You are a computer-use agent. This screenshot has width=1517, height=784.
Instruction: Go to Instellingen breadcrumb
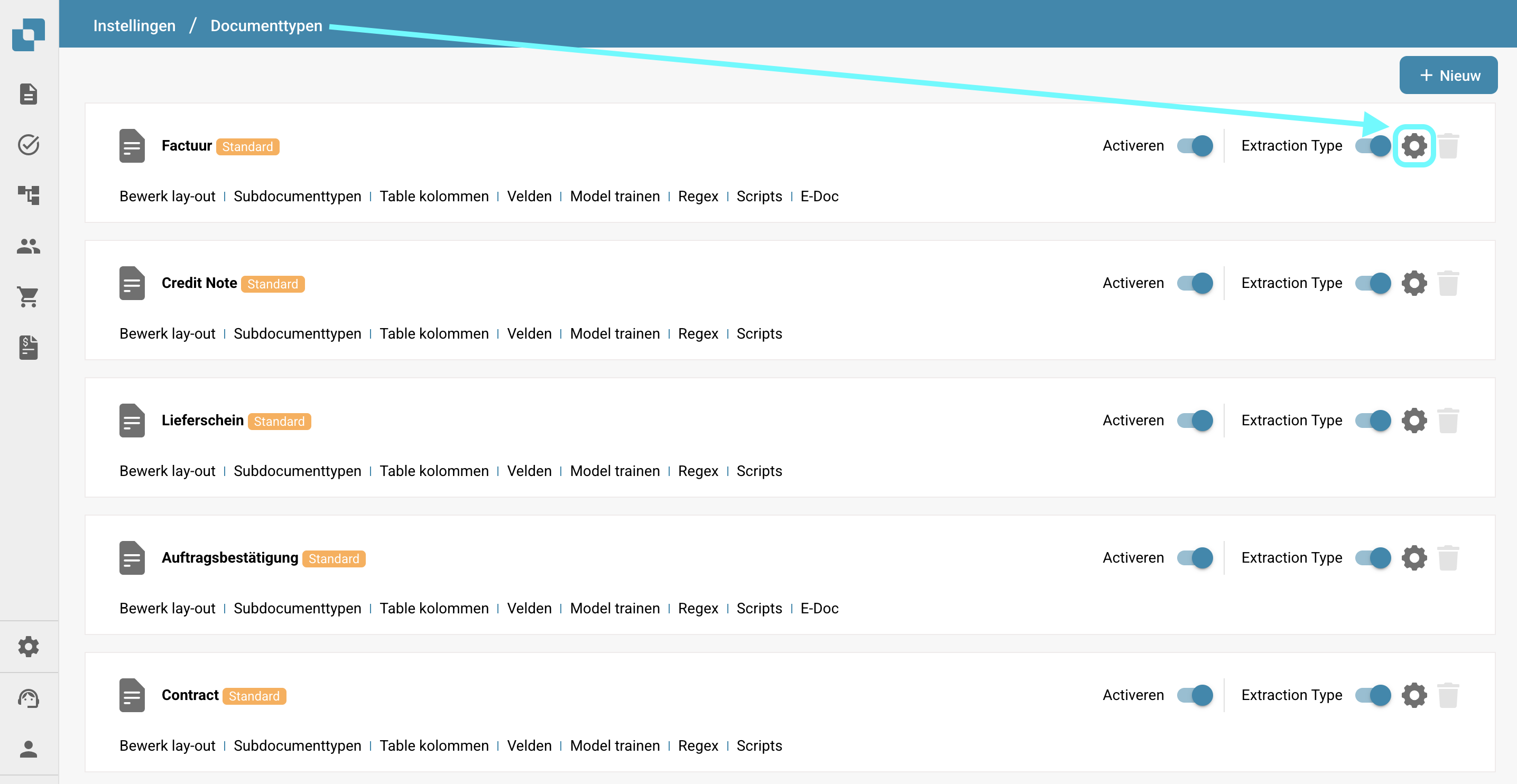[x=134, y=26]
